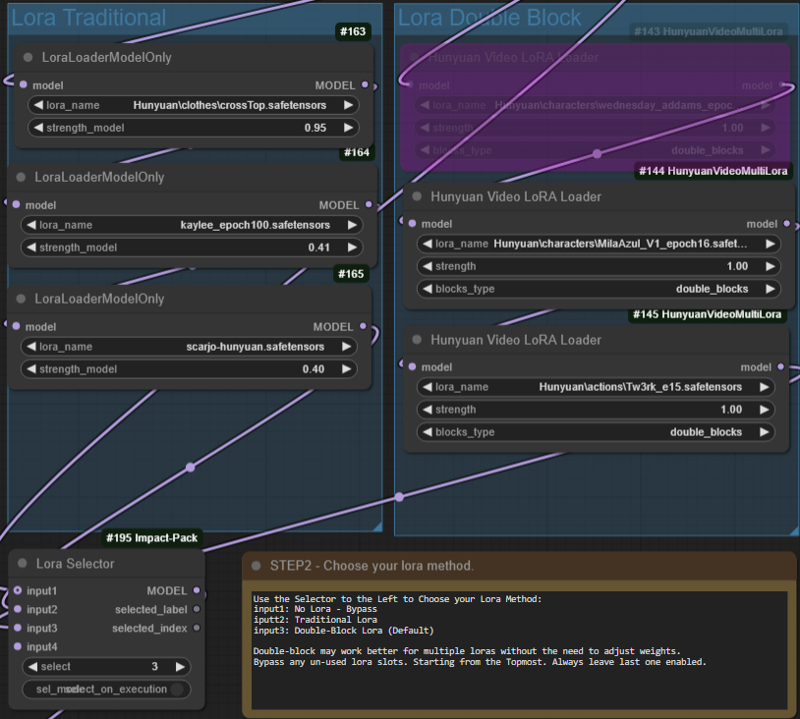The width and height of the screenshot is (800, 719).
Task: Open lora_name dropdown showing MilaAzul_V1_epoch16
Action: 598,244
